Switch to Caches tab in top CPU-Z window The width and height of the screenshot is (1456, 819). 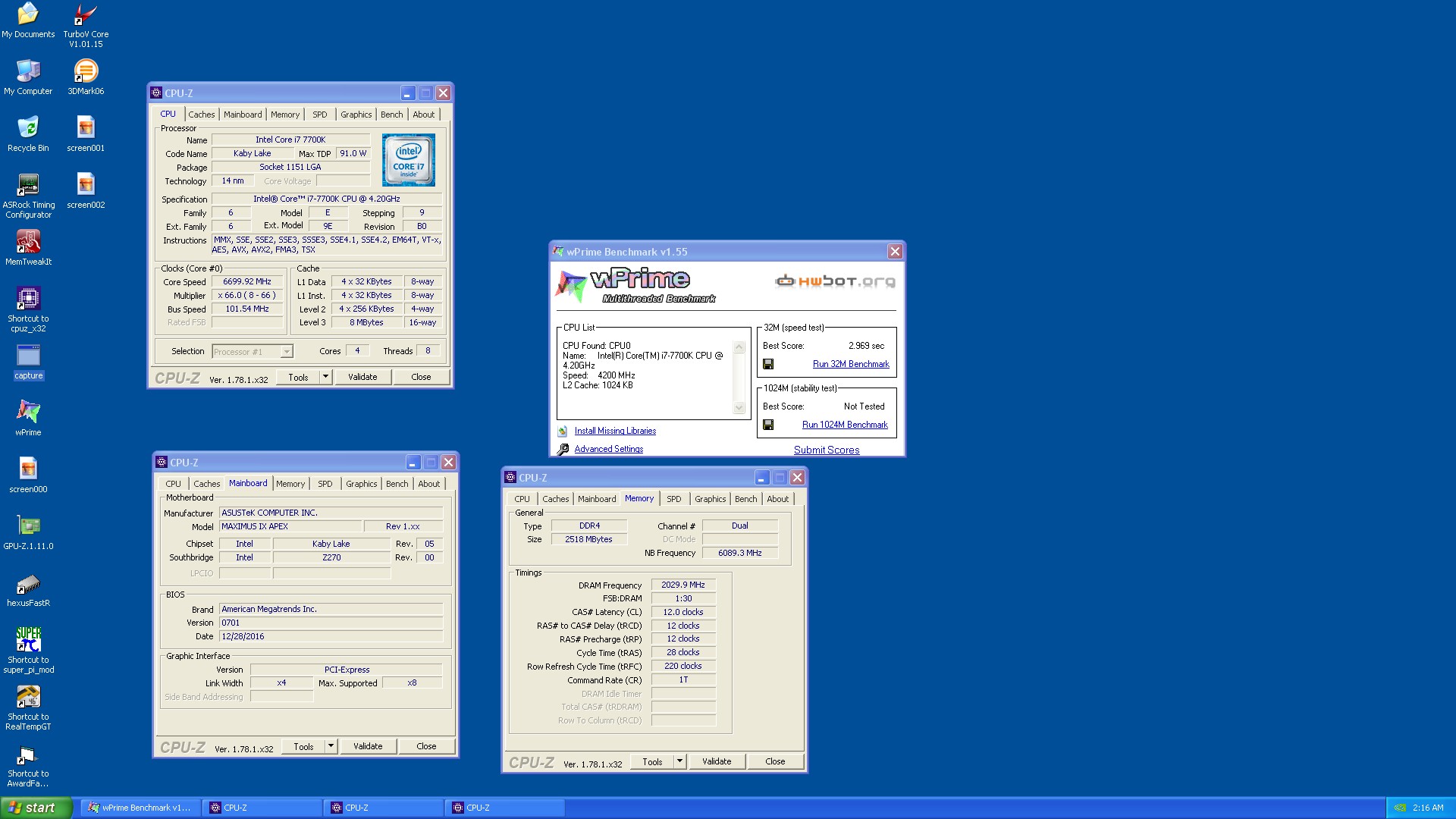202,115
